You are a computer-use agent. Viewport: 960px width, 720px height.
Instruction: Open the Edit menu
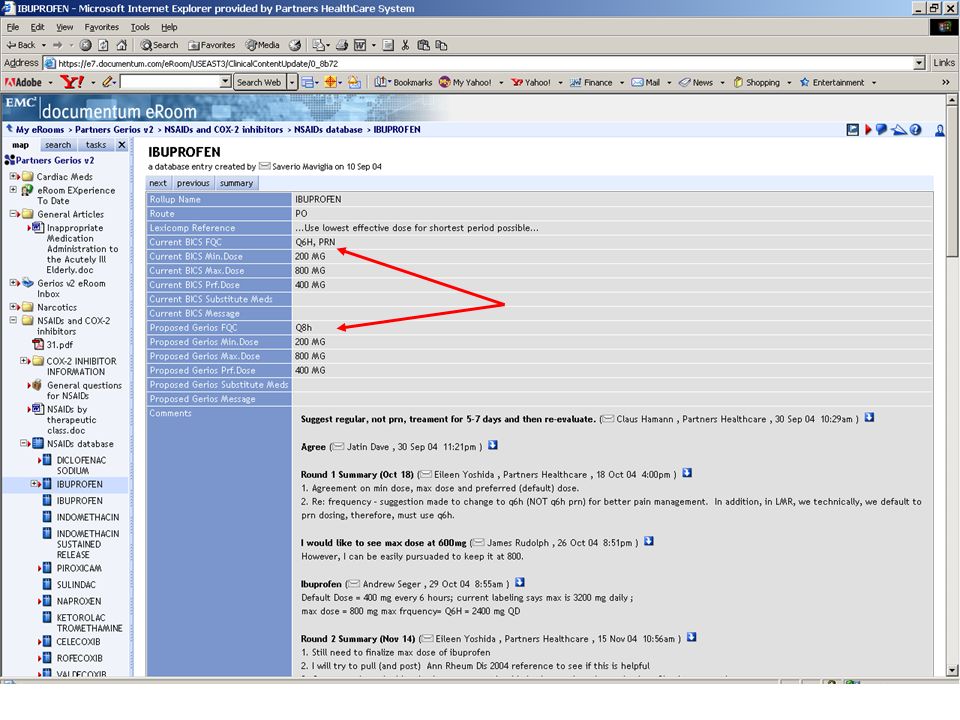point(37,27)
